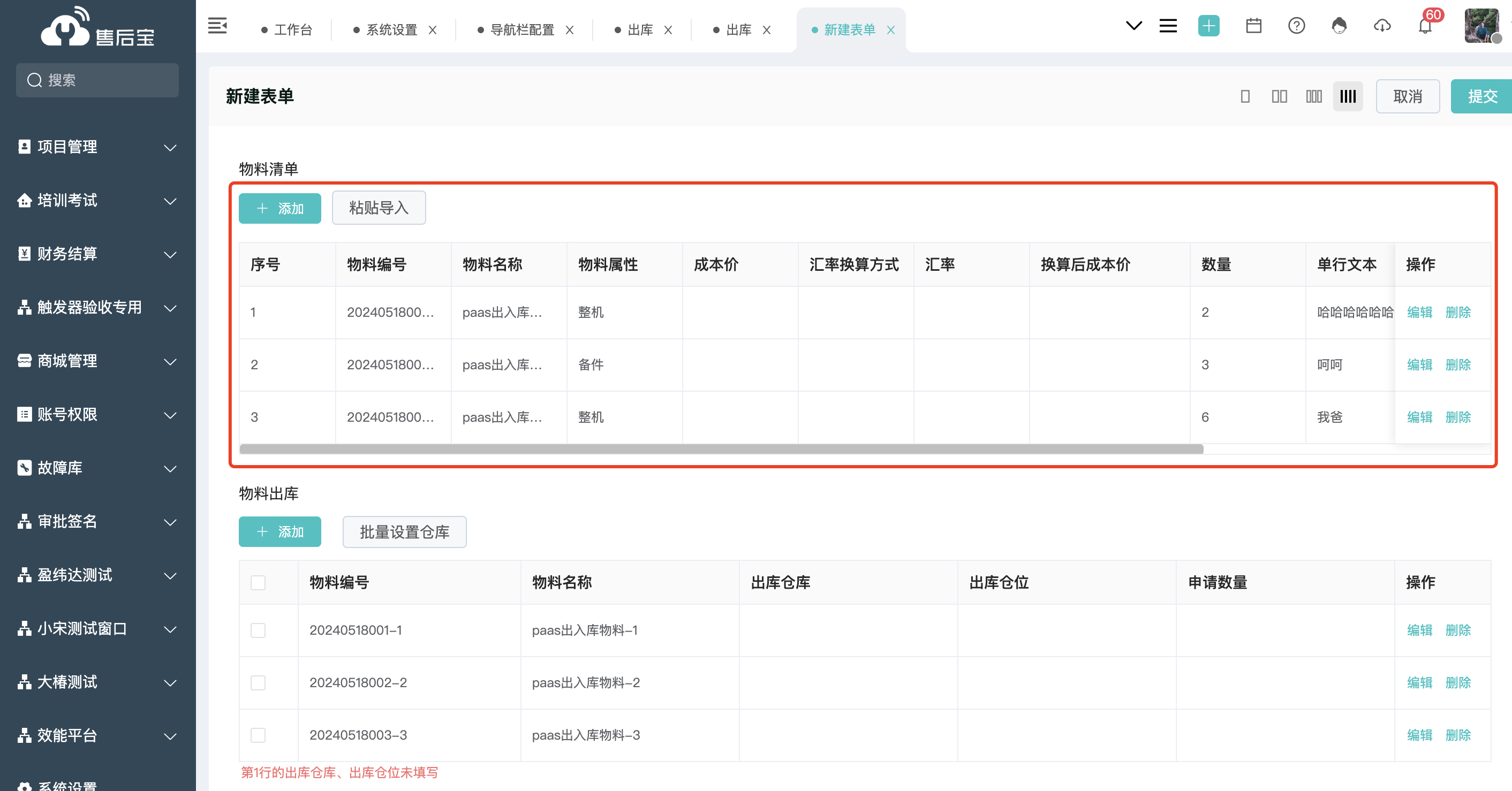This screenshot has height=791, width=1512.
Task: Edit the paas出入库物料-1 row in 物料出库
Action: click(x=1419, y=630)
